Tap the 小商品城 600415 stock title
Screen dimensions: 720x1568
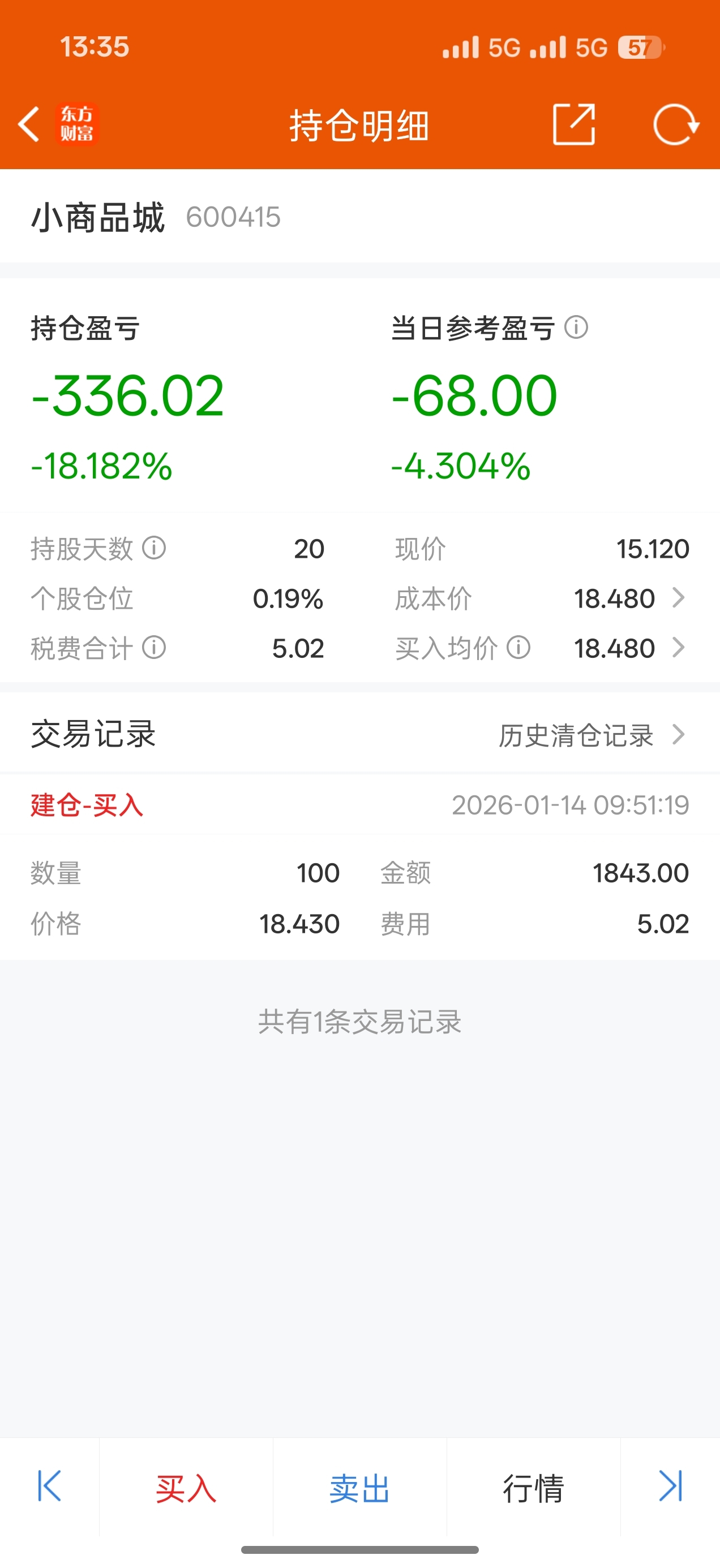156,217
